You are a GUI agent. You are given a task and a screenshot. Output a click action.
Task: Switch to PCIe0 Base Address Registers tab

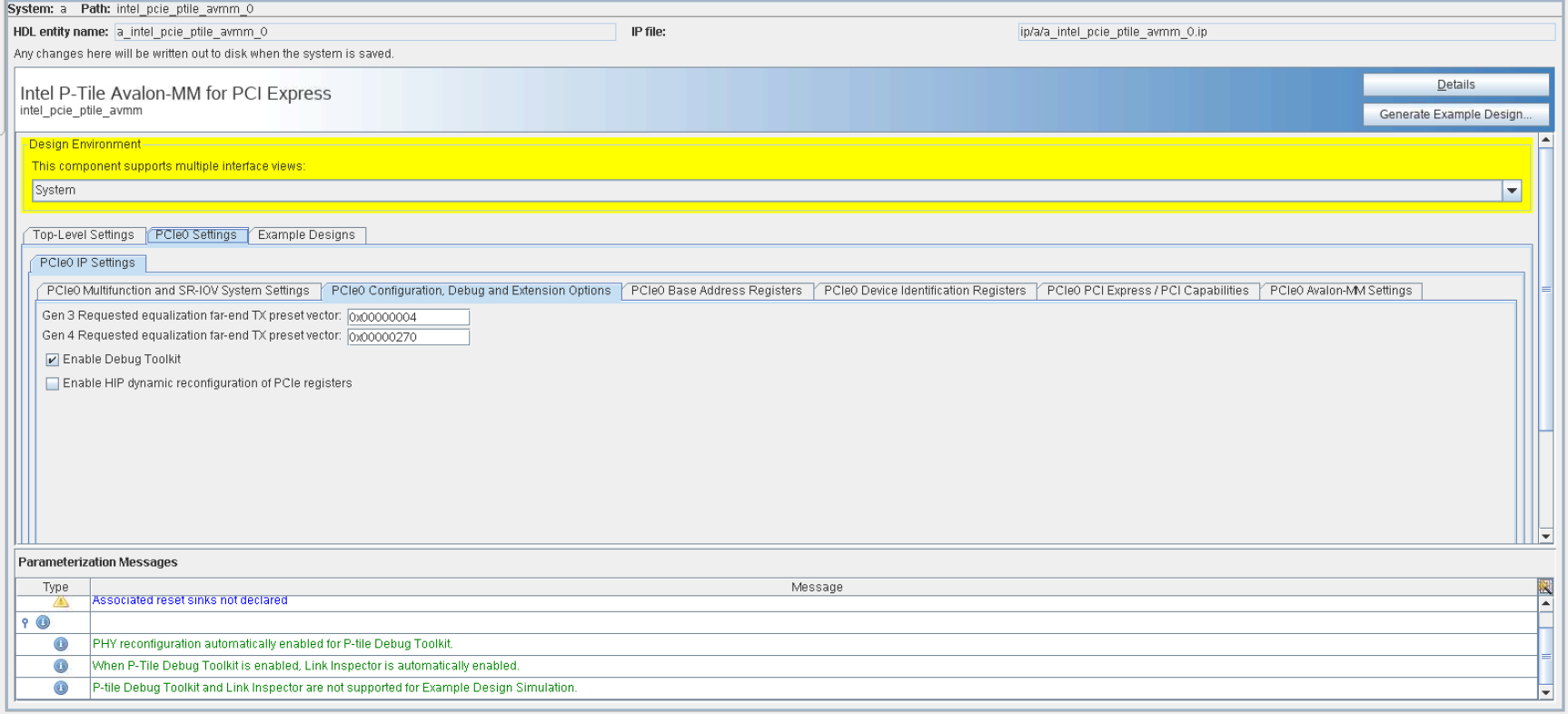pos(717,292)
